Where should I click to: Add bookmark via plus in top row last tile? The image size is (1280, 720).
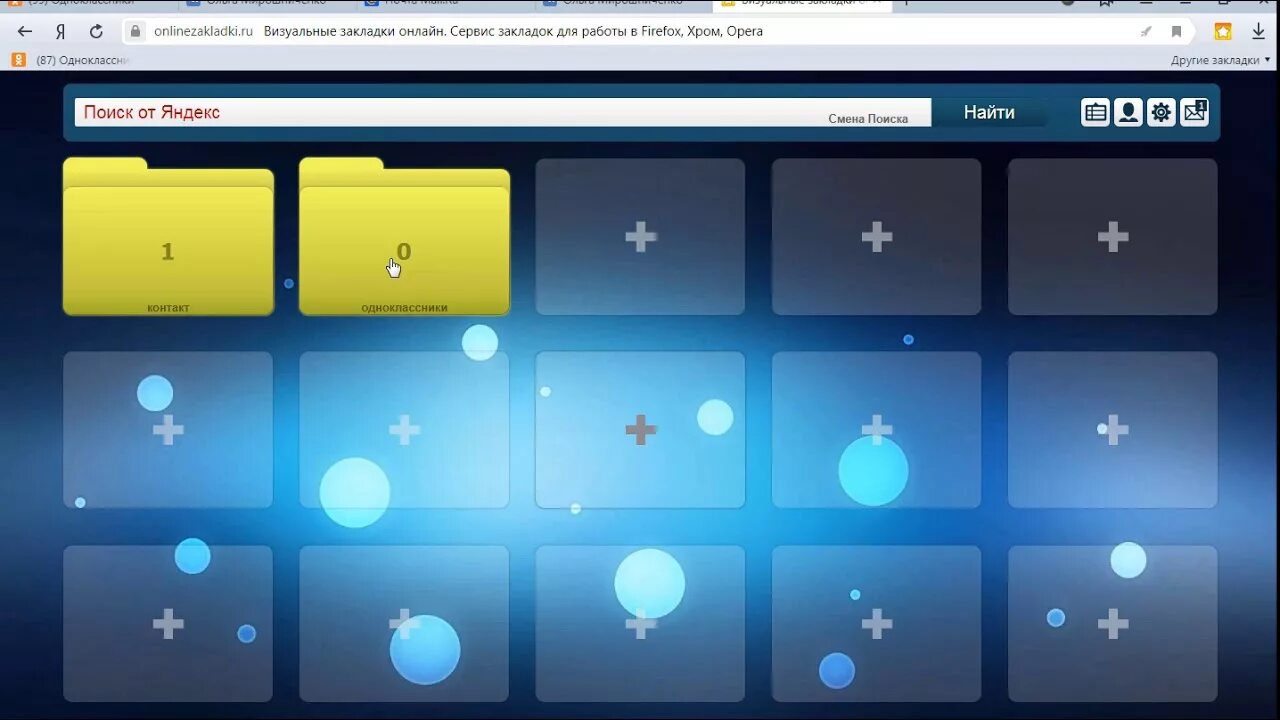1113,237
